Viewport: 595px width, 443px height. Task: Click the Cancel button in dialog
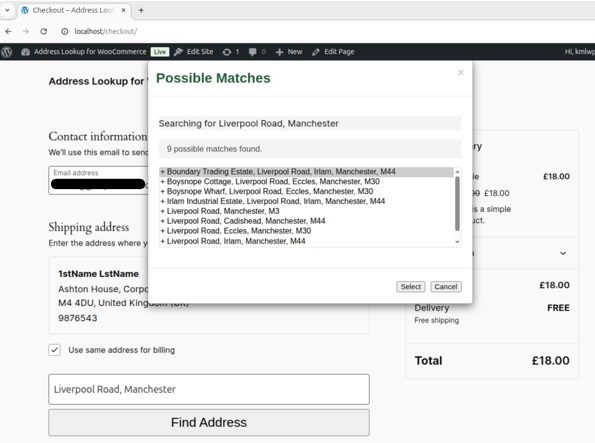446,287
